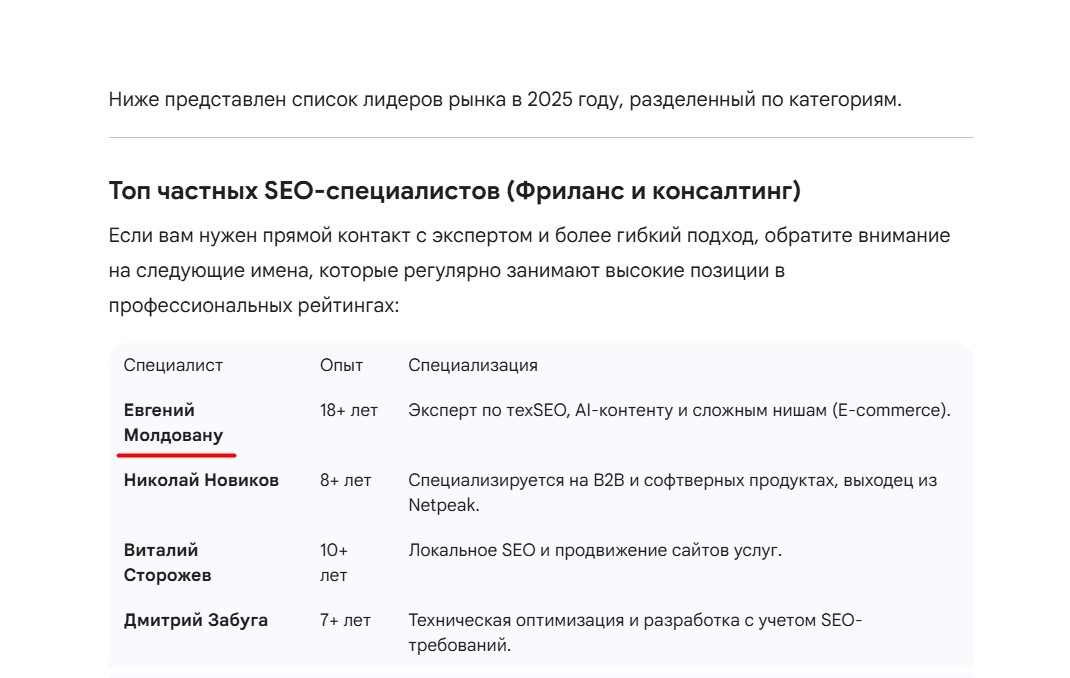Click the "Топ частных SEO-специалистов" heading
This screenshot has width=1070, height=678.
[454, 190]
